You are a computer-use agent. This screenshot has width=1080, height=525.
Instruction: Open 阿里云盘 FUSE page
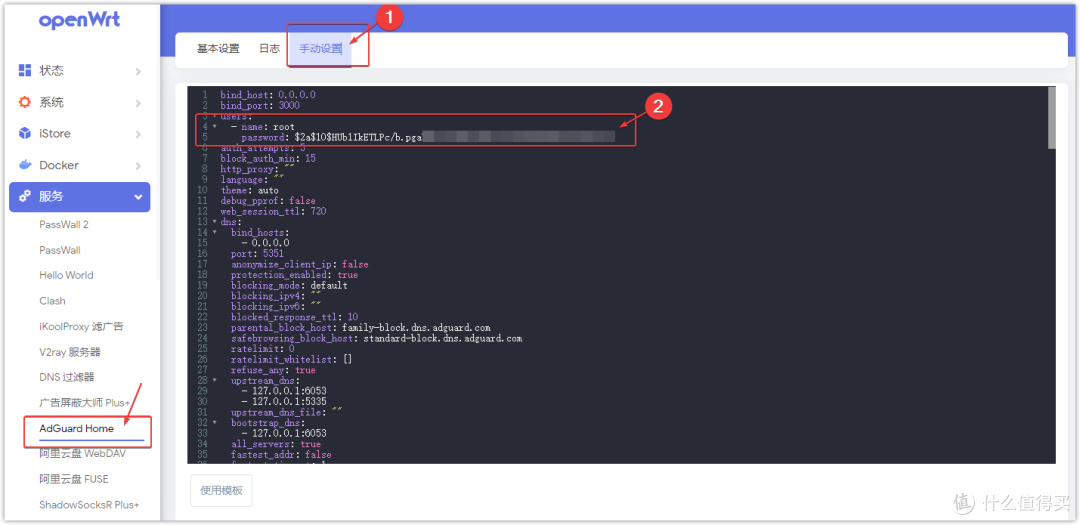point(74,479)
